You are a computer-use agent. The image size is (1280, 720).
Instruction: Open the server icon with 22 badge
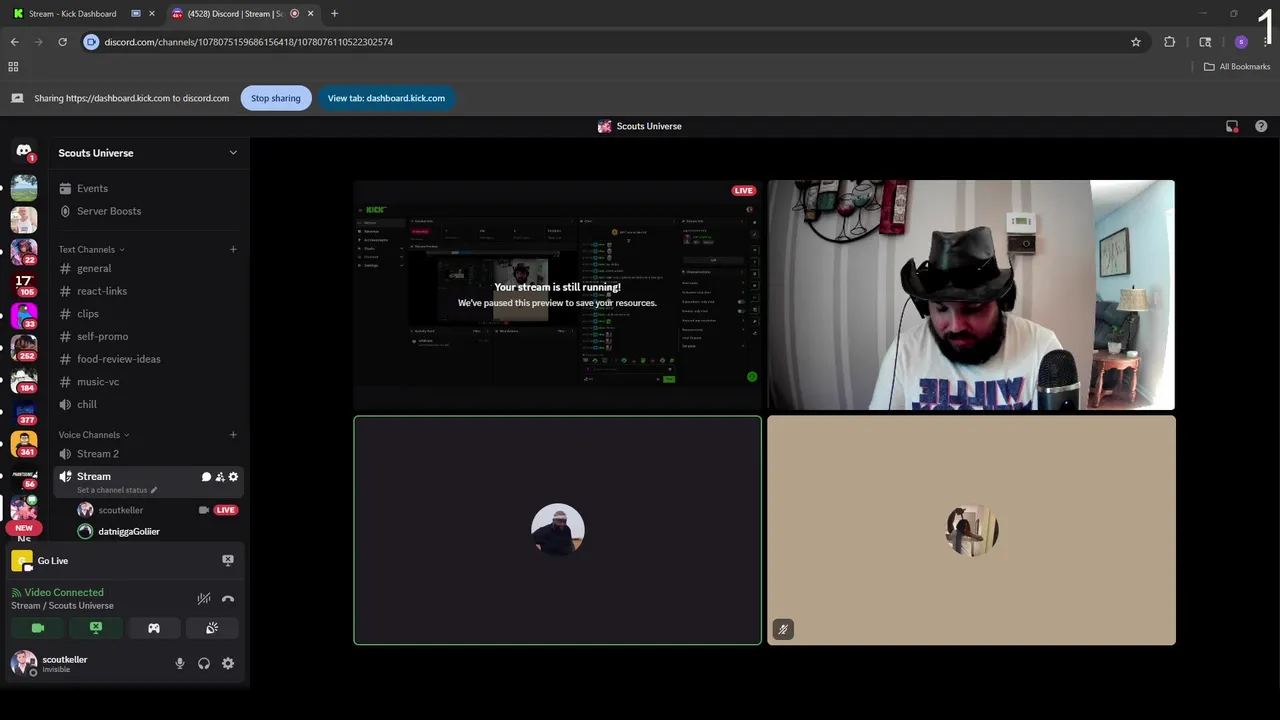24,250
